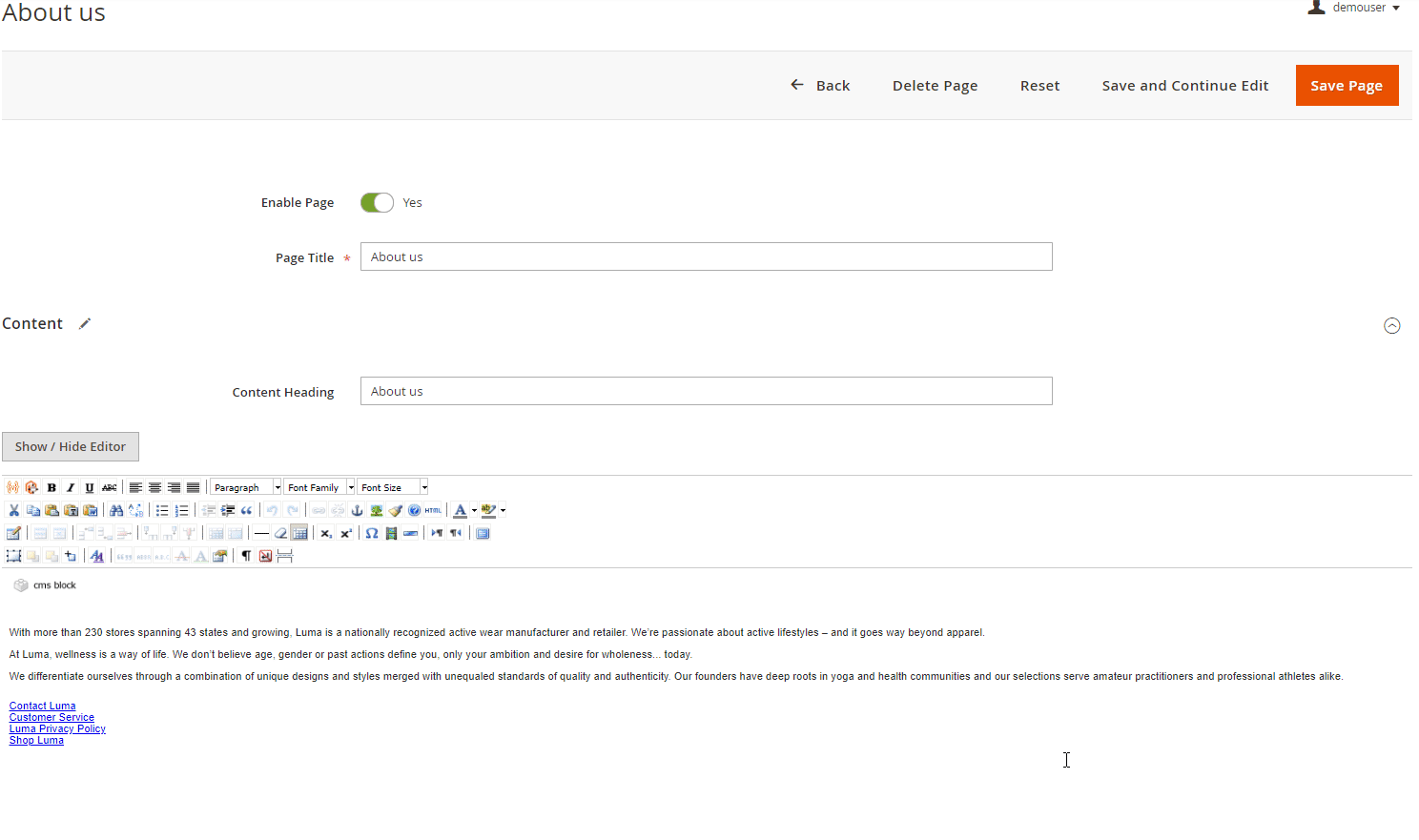Align text right
This screenshot has width=1419, height=840.
click(174, 487)
